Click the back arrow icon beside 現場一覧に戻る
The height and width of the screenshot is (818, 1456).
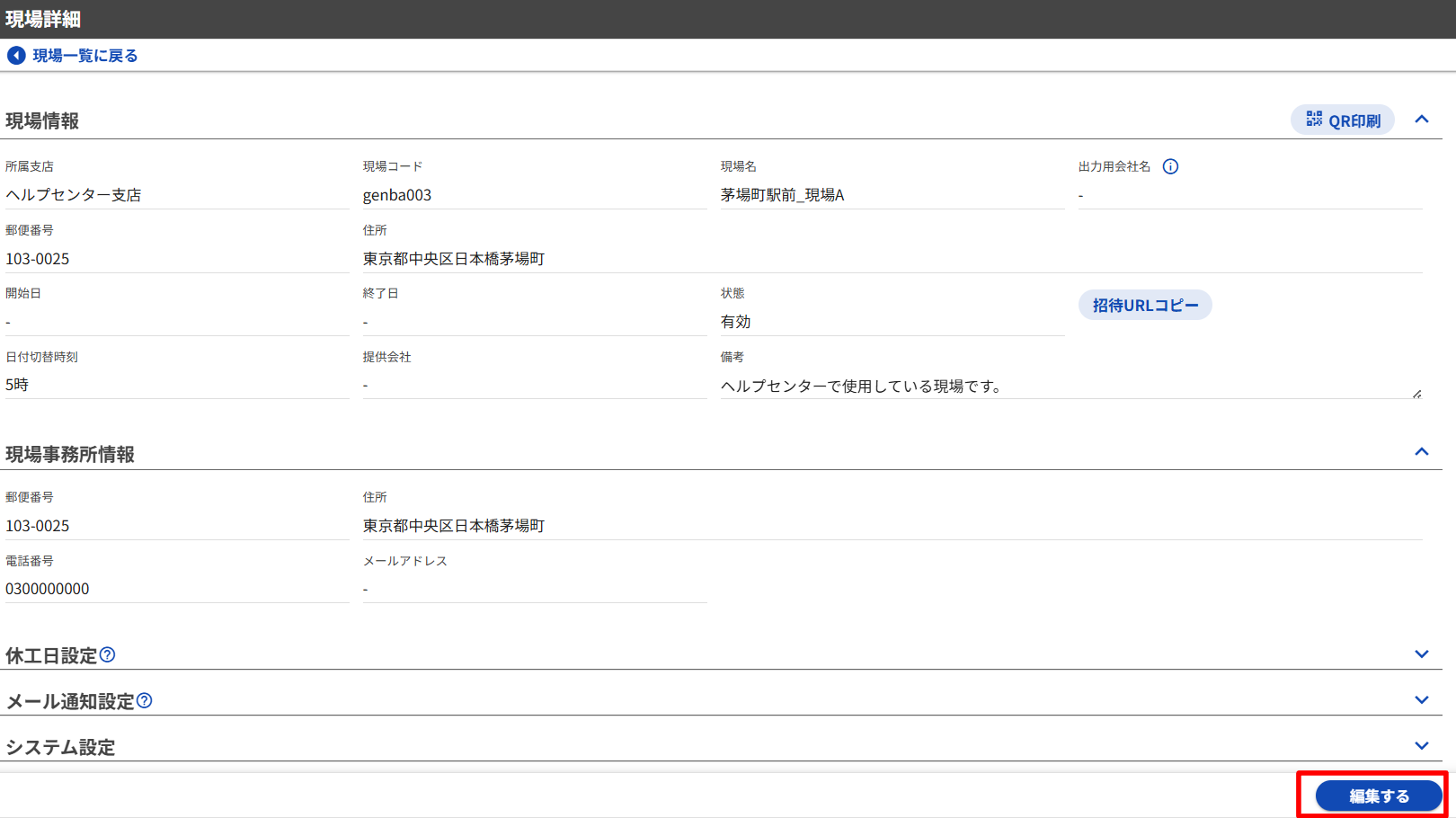(x=16, y=56)
